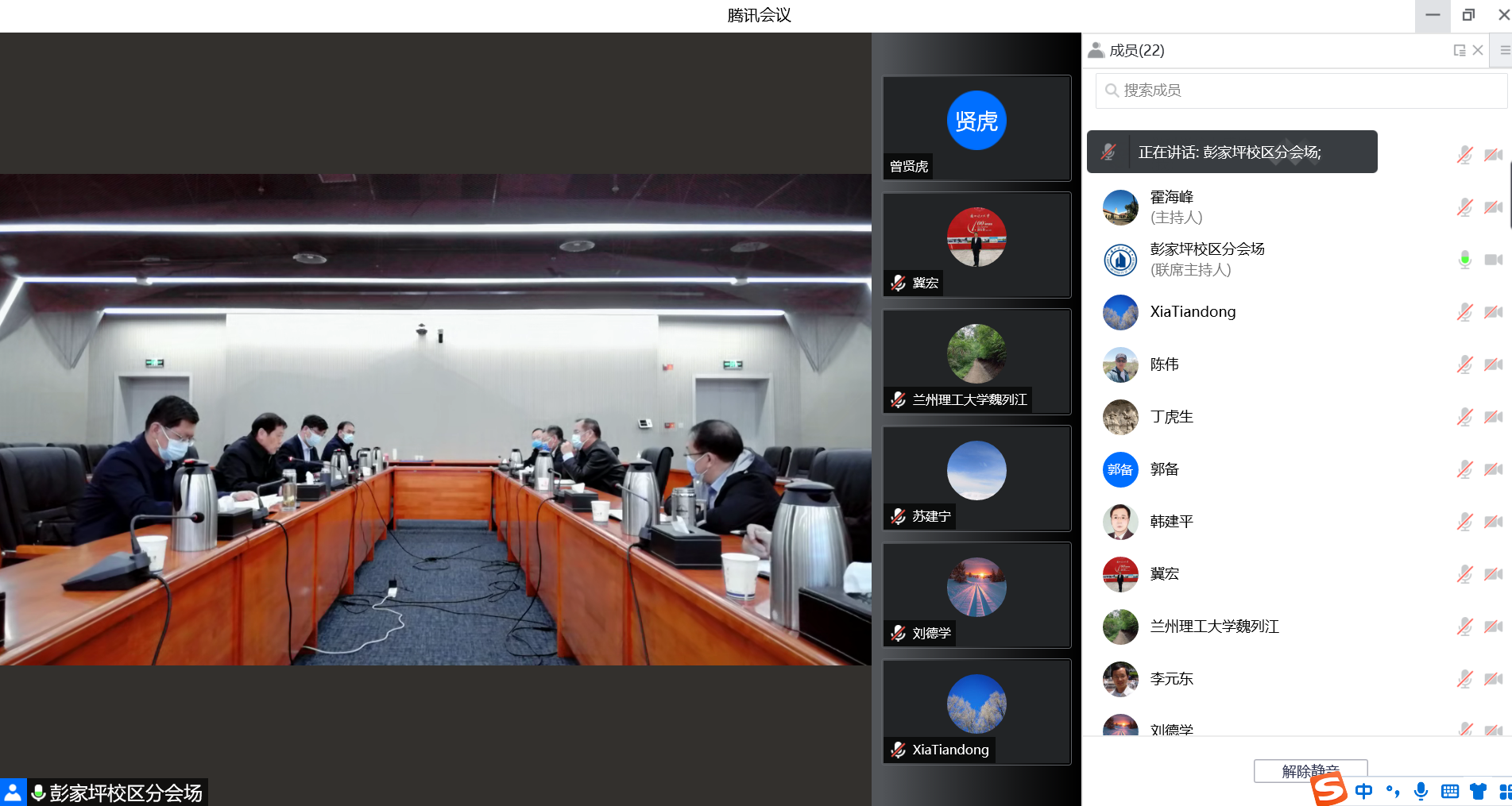Pop out the members panel
The width and height of the screenshot is (1512, 806).
pyautogui.click(x=1459, y=51)
